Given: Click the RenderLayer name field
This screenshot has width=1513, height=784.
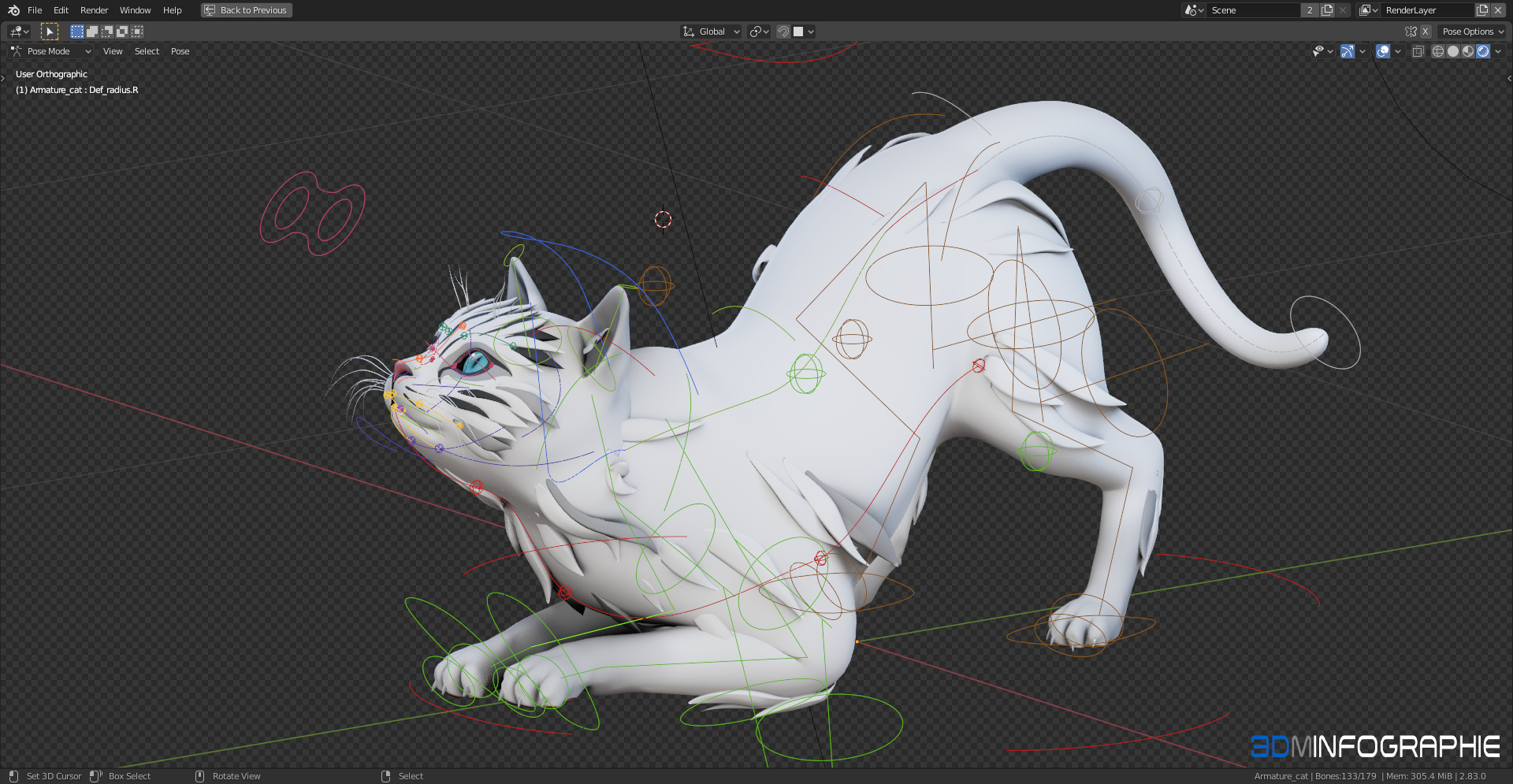Looking at the screenshot, I should point(1427,10).
